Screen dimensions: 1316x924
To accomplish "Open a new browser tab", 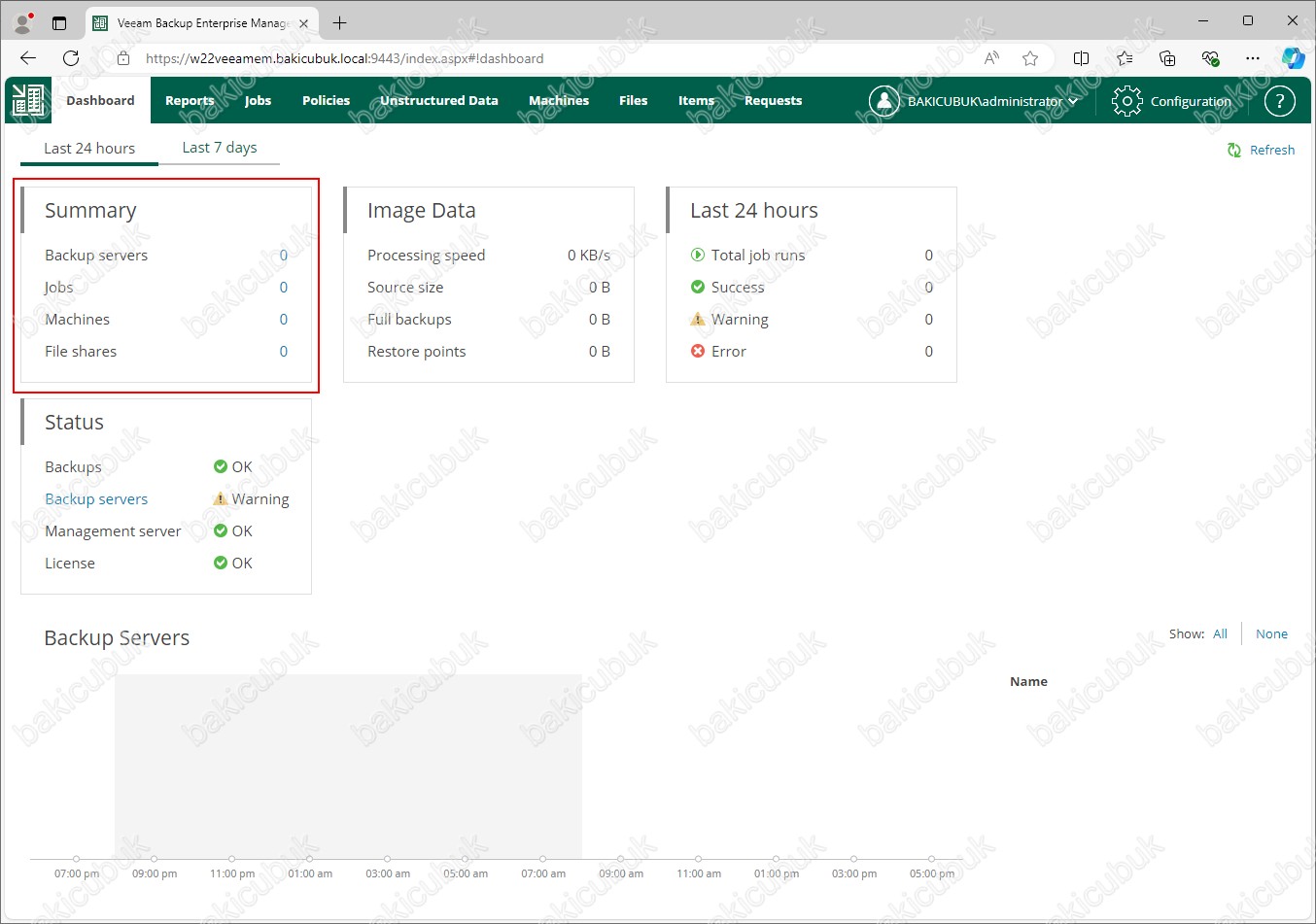I will click(339, 22).
